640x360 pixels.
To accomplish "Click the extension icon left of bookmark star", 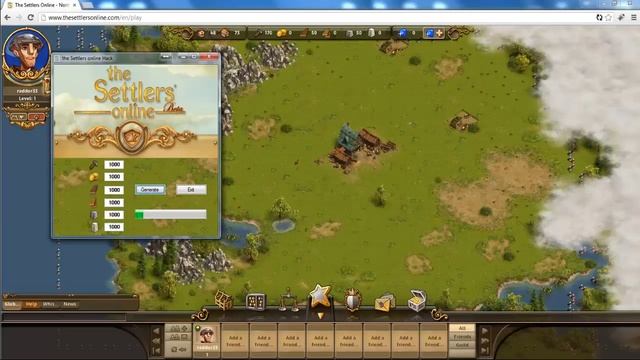I will [599, 18].
